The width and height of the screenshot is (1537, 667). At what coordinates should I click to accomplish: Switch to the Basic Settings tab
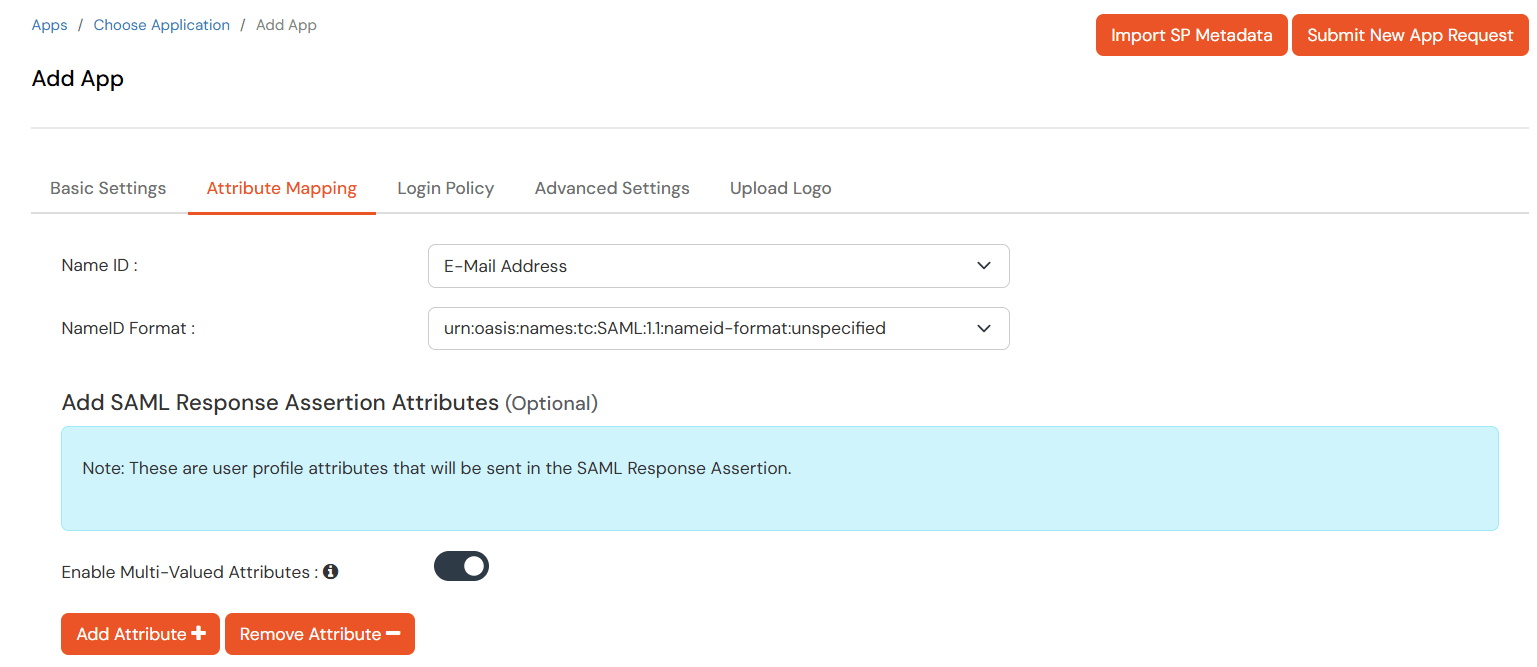(x=108, y=188)
